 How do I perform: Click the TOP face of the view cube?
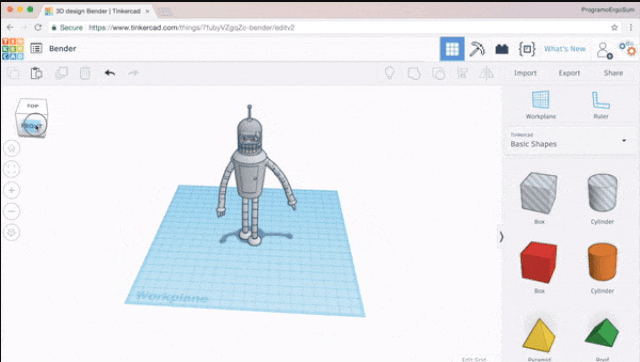[33, 106]
